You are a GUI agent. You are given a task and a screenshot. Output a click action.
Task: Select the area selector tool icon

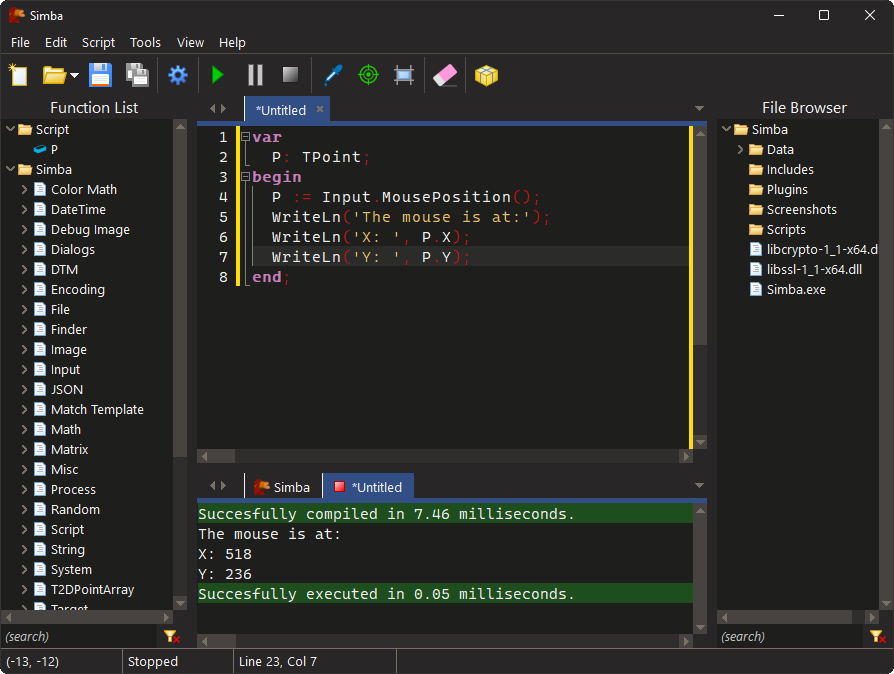(404, 75)
